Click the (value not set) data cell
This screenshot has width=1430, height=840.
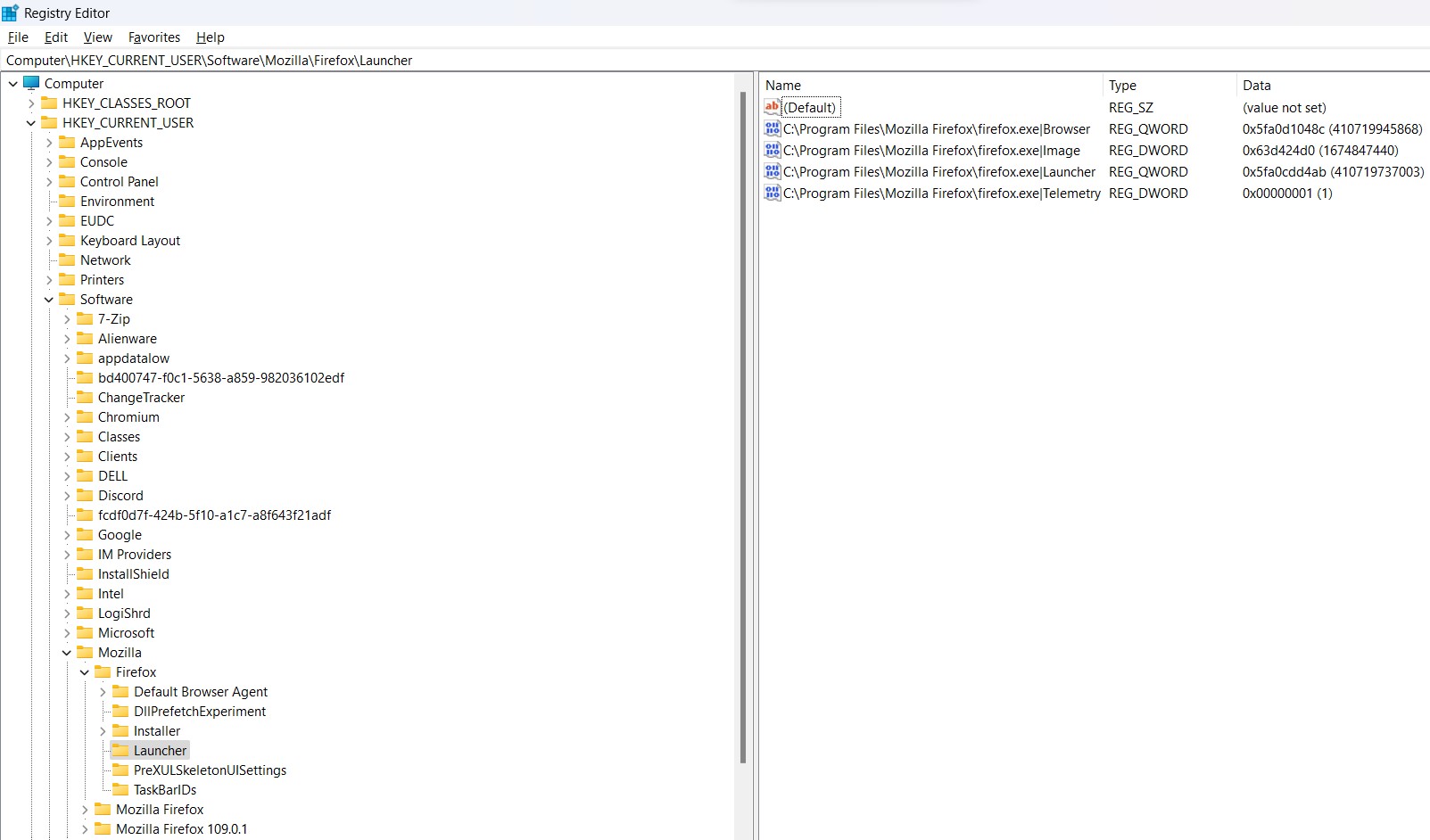click(1284, 108)
